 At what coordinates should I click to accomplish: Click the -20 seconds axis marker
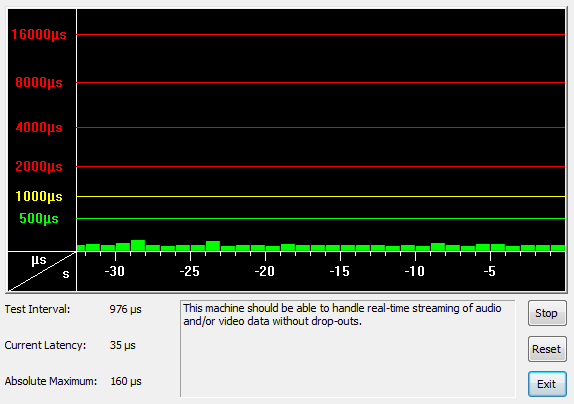coord(265,272)
